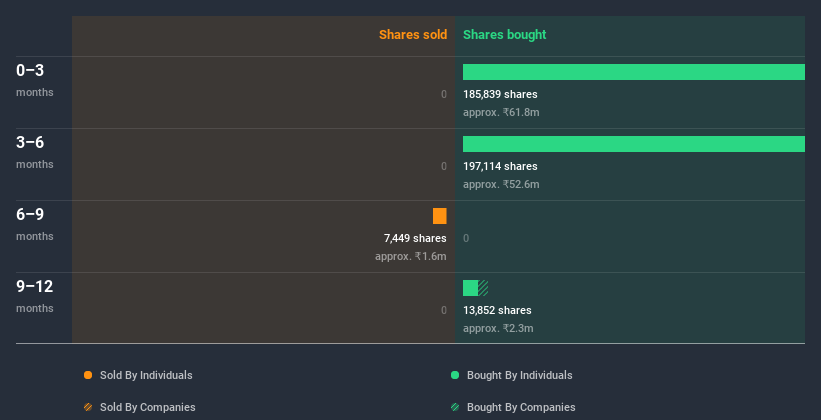Click the Sold By Companies legend label
The image size is (821, 420).
pos(148,407)
